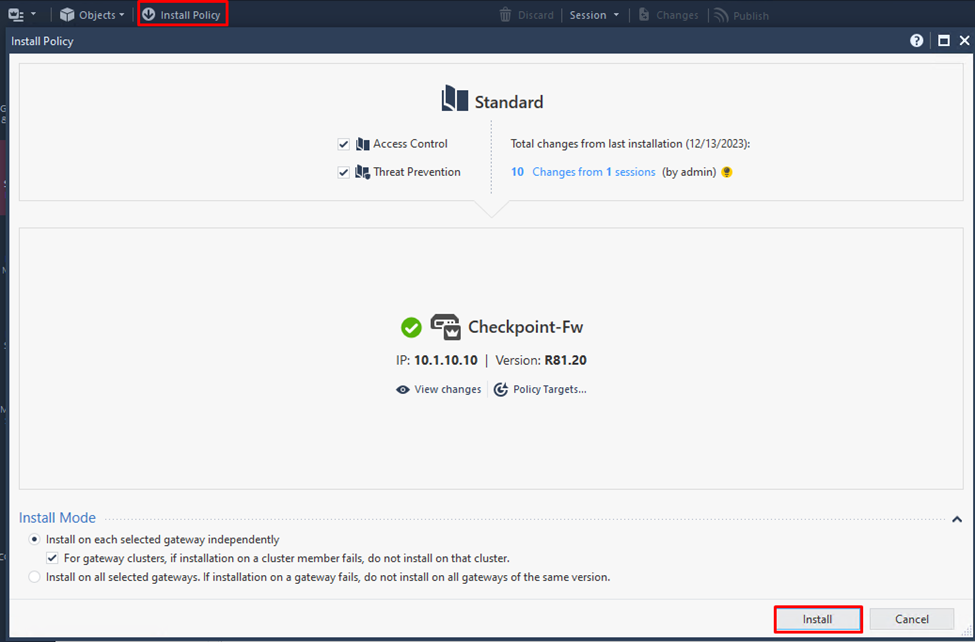Uncheck the Access Control checkbox
The width and height of the screenshot is (975, 642).
[343, 144]
